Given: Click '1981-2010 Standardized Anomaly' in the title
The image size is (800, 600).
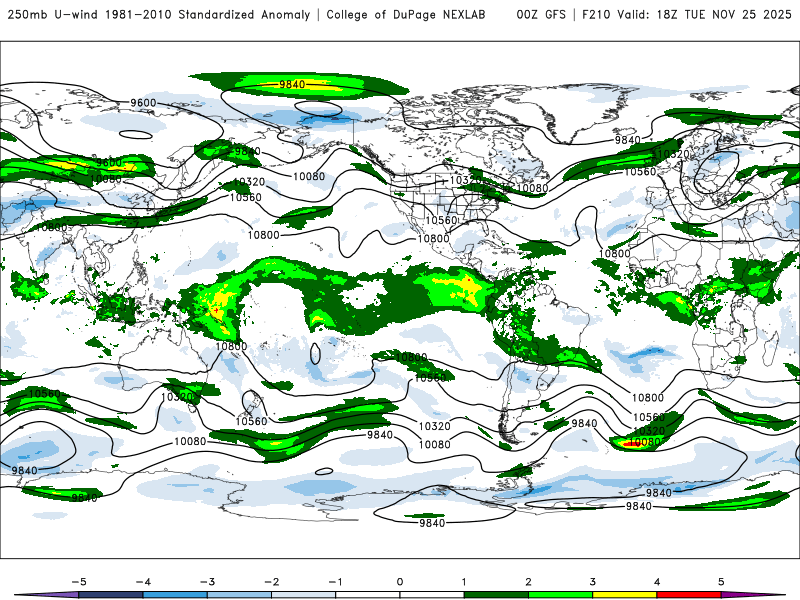Looking at the screenshot, I should coord(208,15).
